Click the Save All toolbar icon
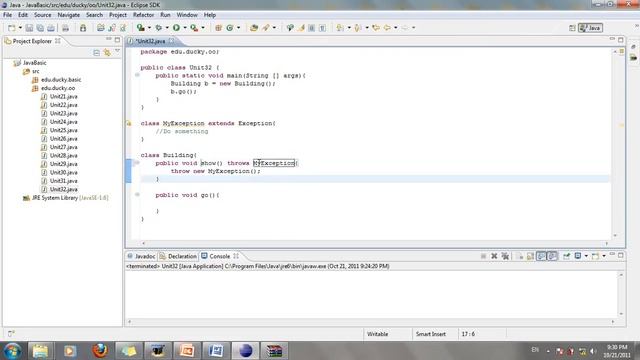 40,28
